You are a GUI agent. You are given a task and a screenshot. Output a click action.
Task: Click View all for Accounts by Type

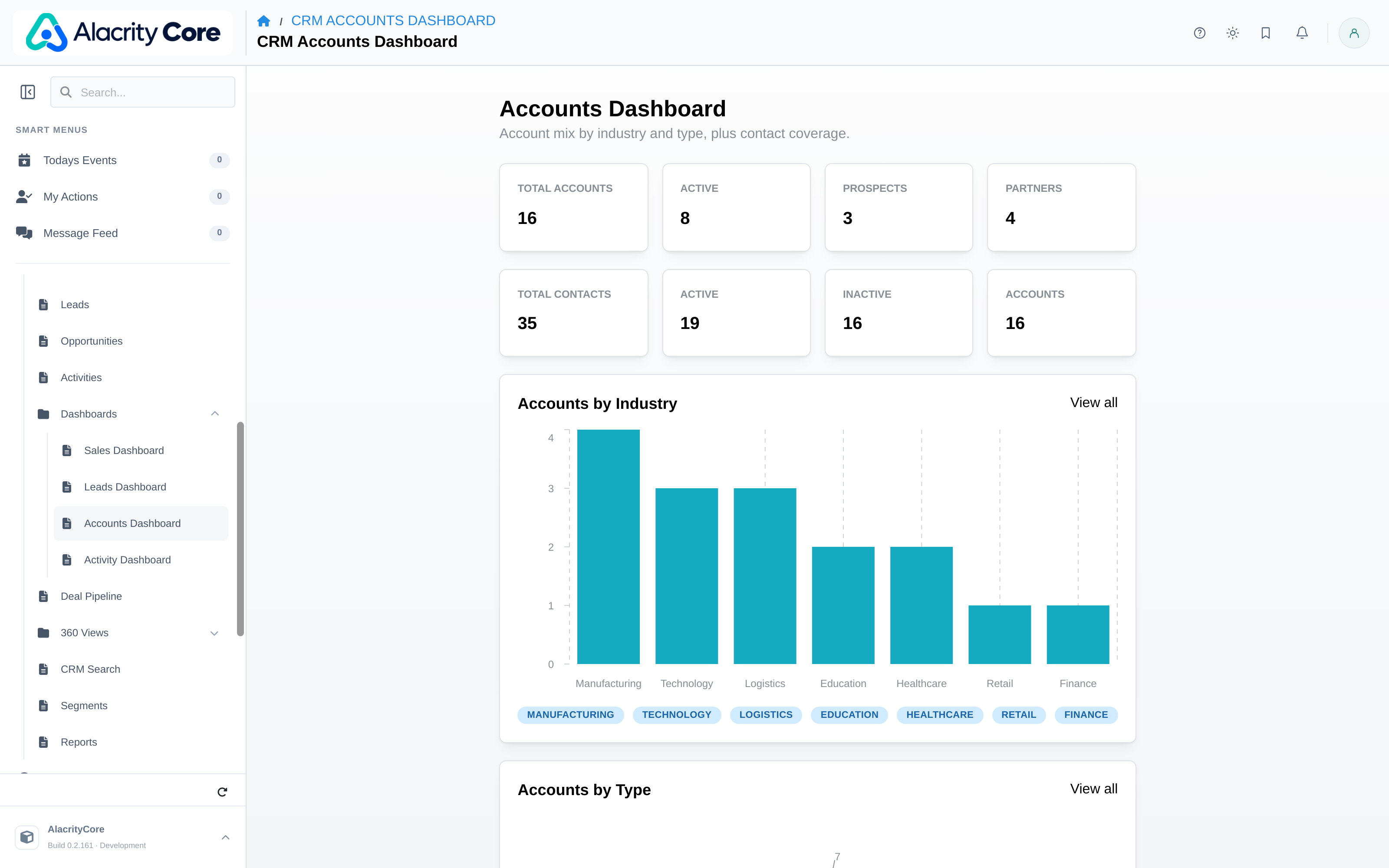[1093, 789]
